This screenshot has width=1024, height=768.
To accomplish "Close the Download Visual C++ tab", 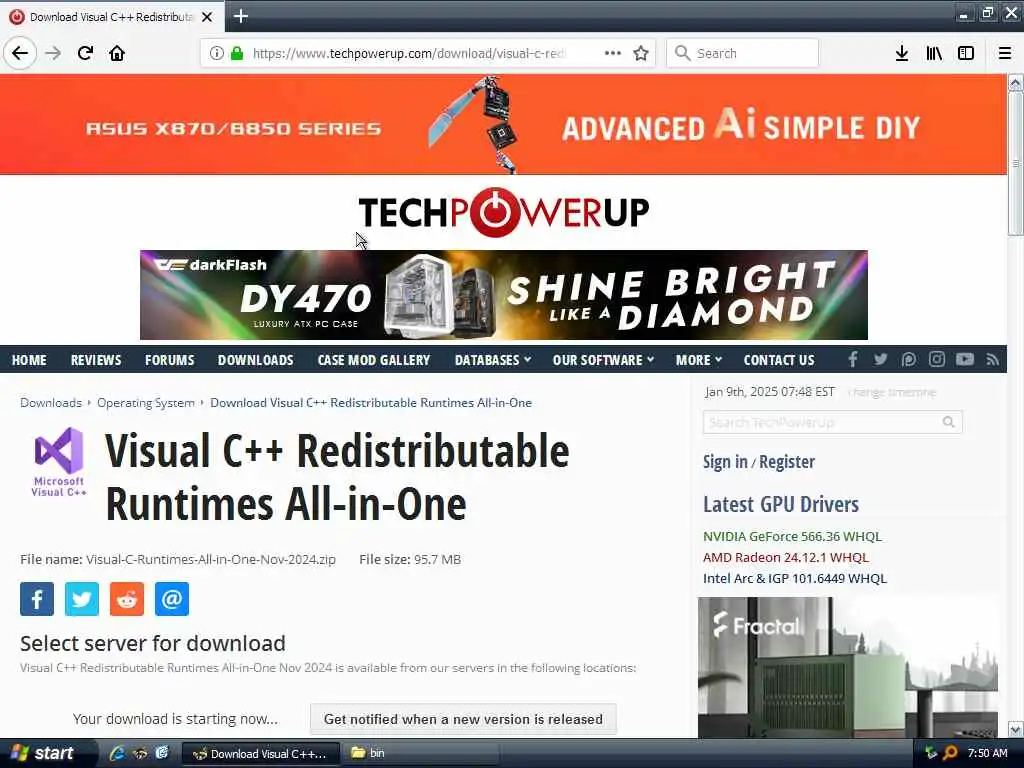I will (x=207, y=17).
